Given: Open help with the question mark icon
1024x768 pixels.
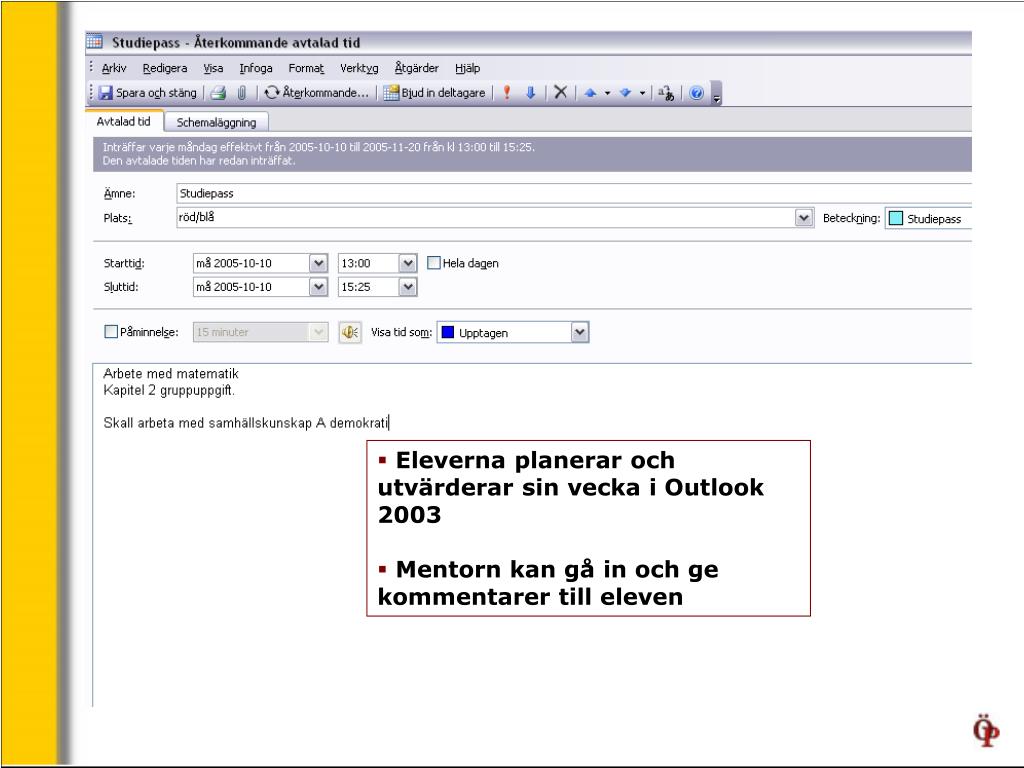Looking at the screenshot, I should point(697,93).
